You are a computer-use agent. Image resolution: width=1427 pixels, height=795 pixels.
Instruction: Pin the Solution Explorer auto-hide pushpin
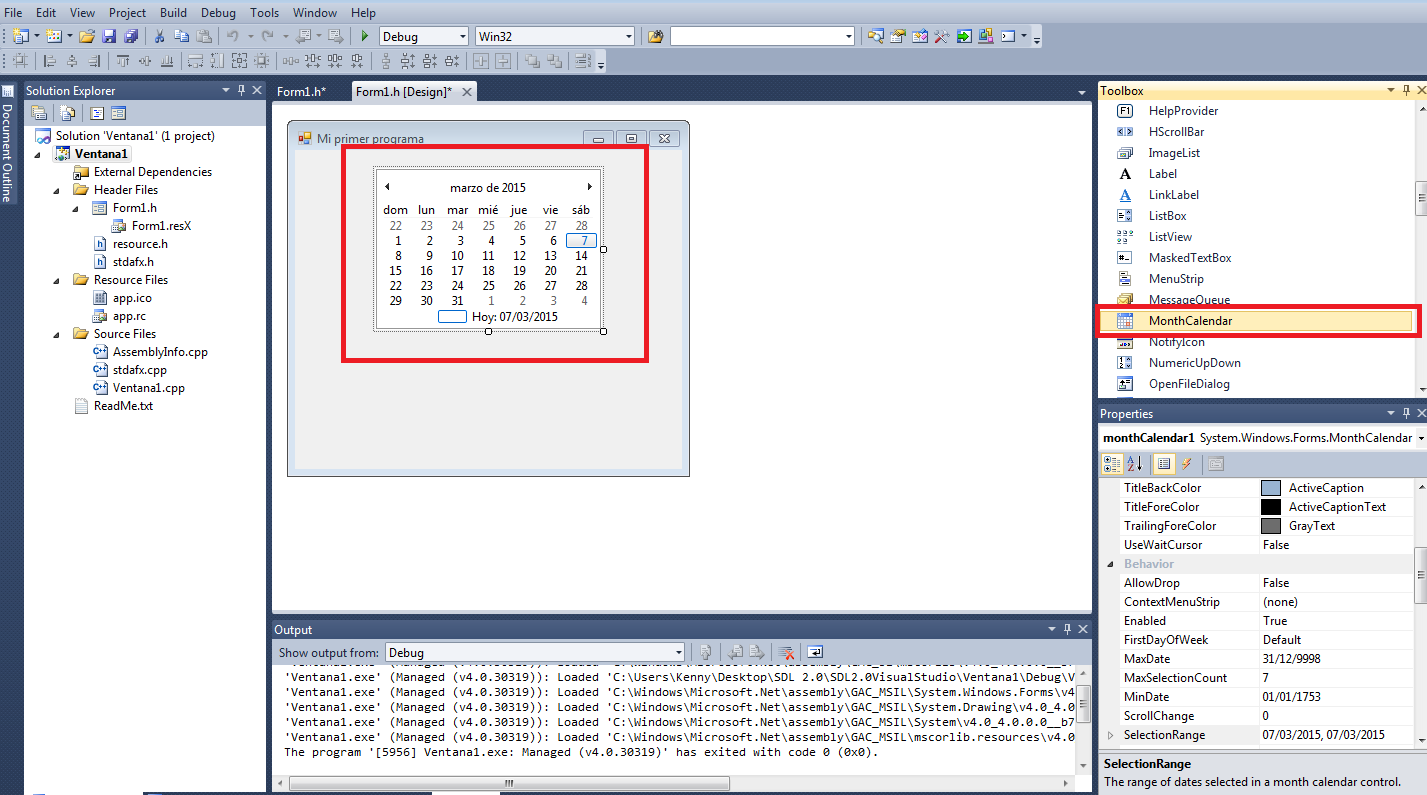241,90
